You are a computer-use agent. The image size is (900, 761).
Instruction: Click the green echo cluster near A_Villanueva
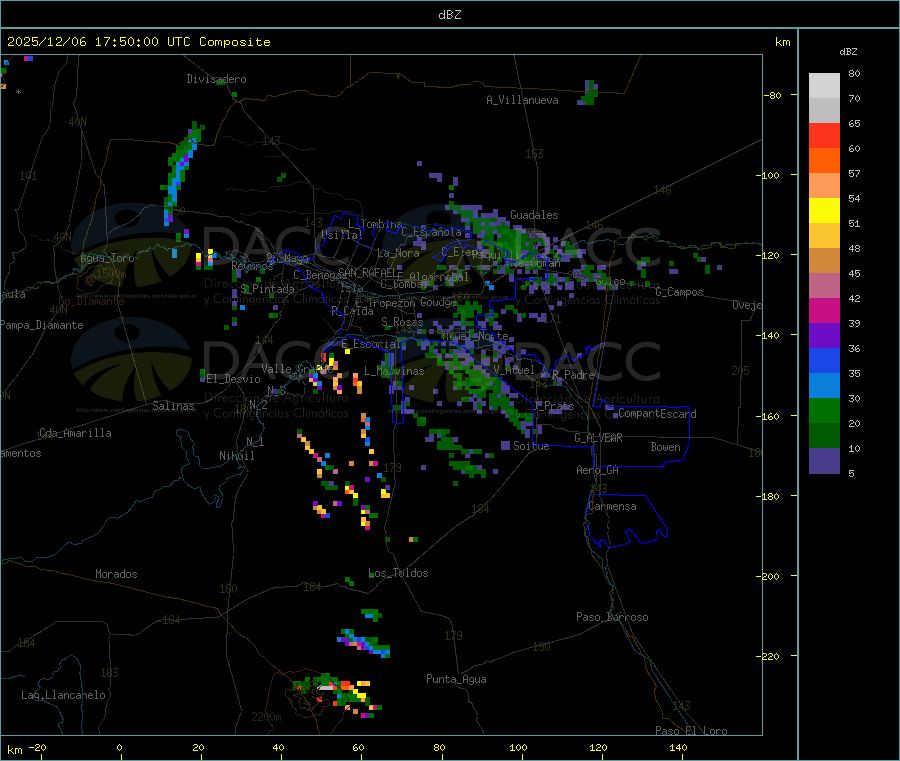589,92
